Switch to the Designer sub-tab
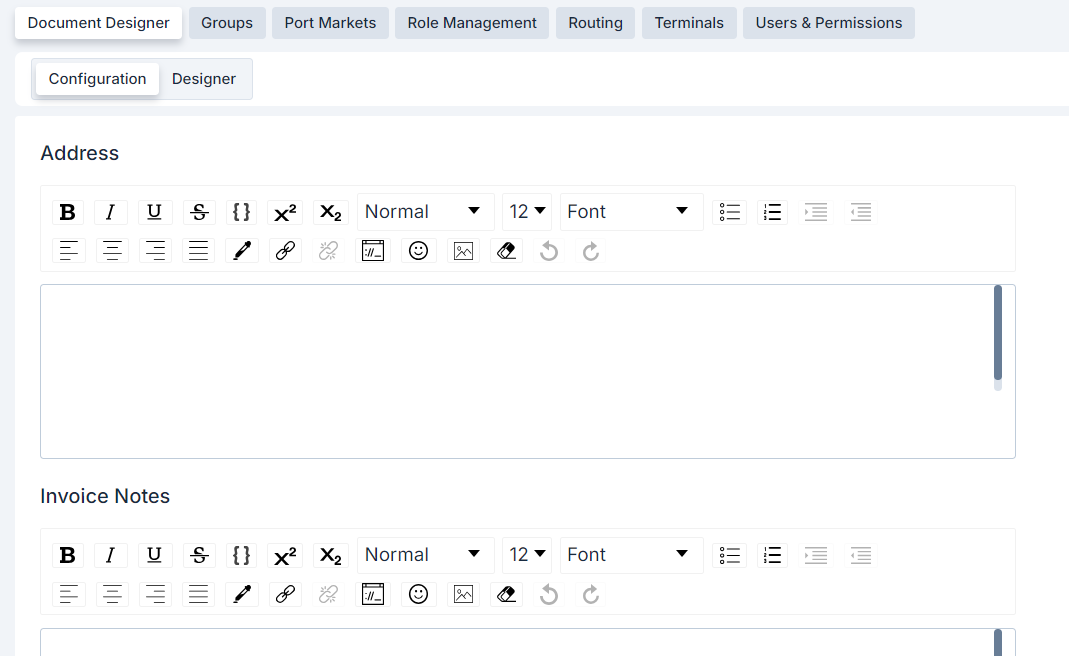 (x=204, y=79)
